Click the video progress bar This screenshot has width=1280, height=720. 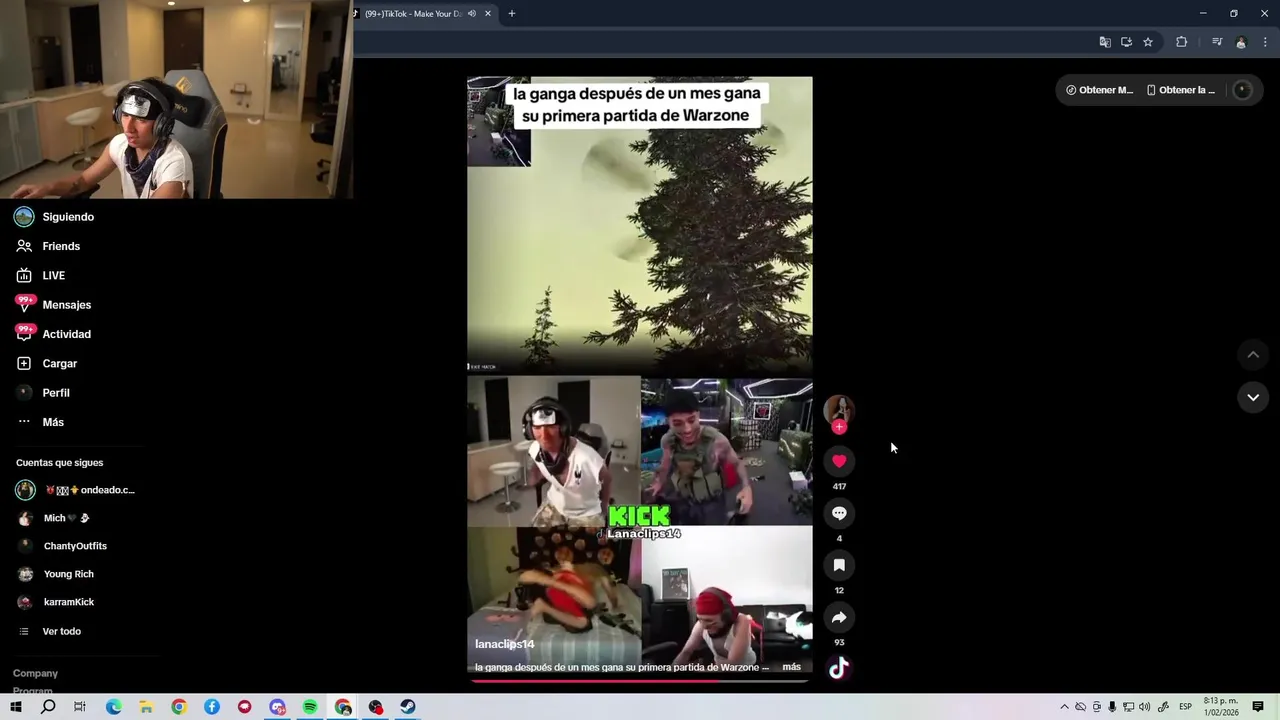pyautogui.click(x=639, y=681)
